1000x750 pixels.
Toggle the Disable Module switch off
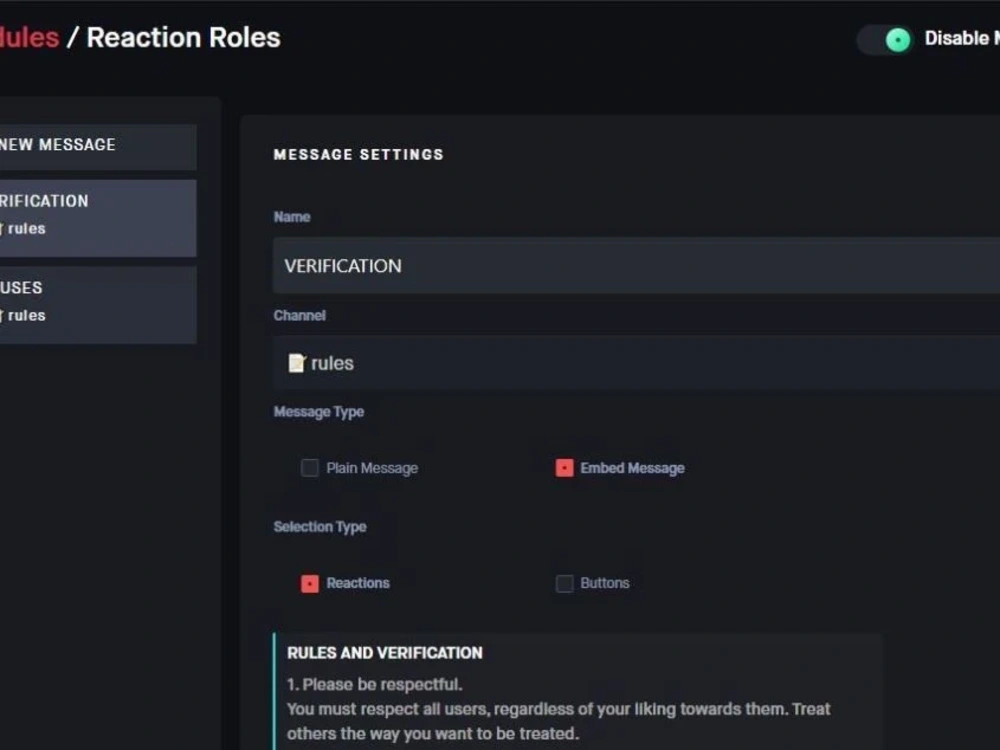point(885,39)
